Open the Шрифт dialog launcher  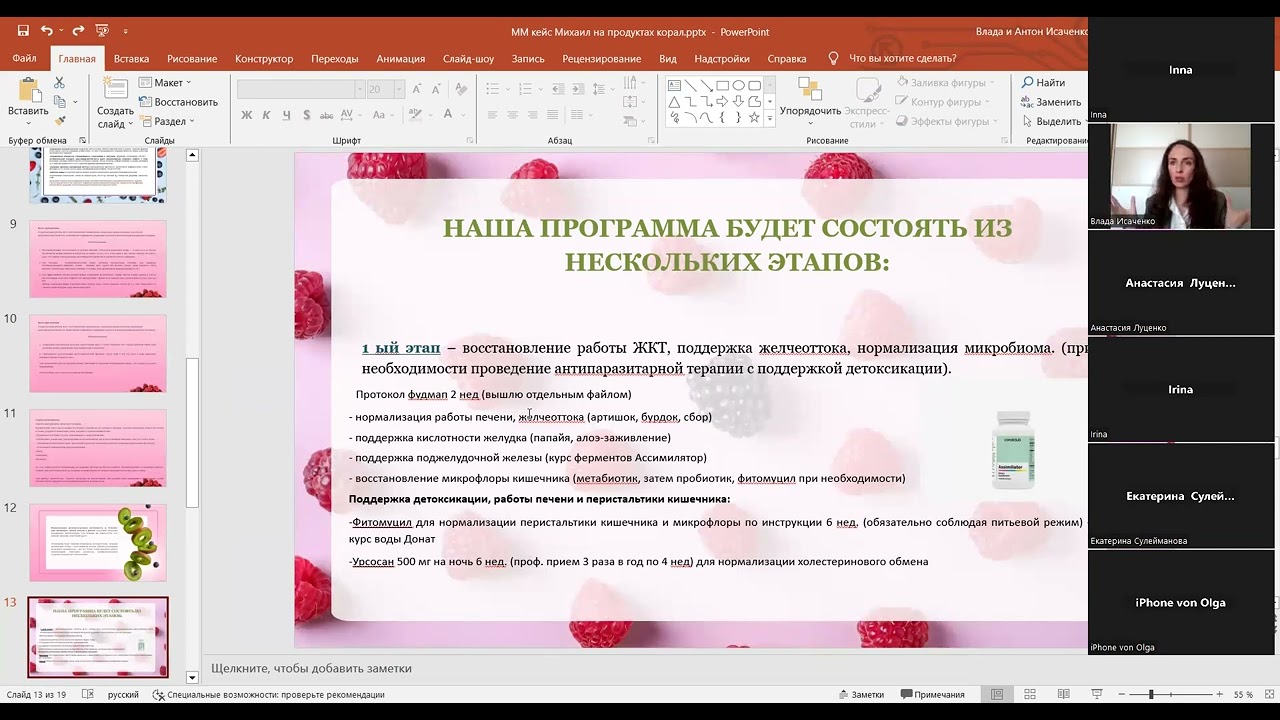point(469,141)
